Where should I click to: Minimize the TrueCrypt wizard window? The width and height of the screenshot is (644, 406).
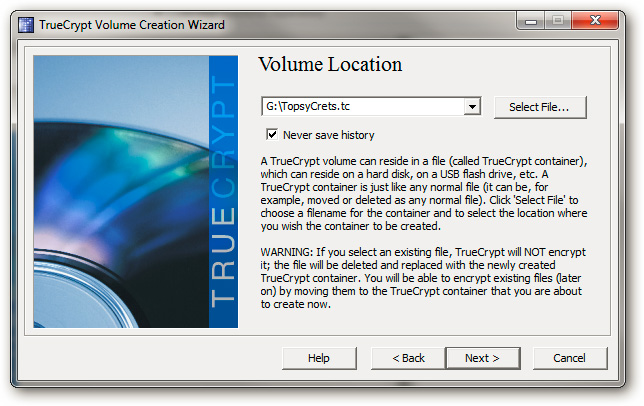pos(531,21)
